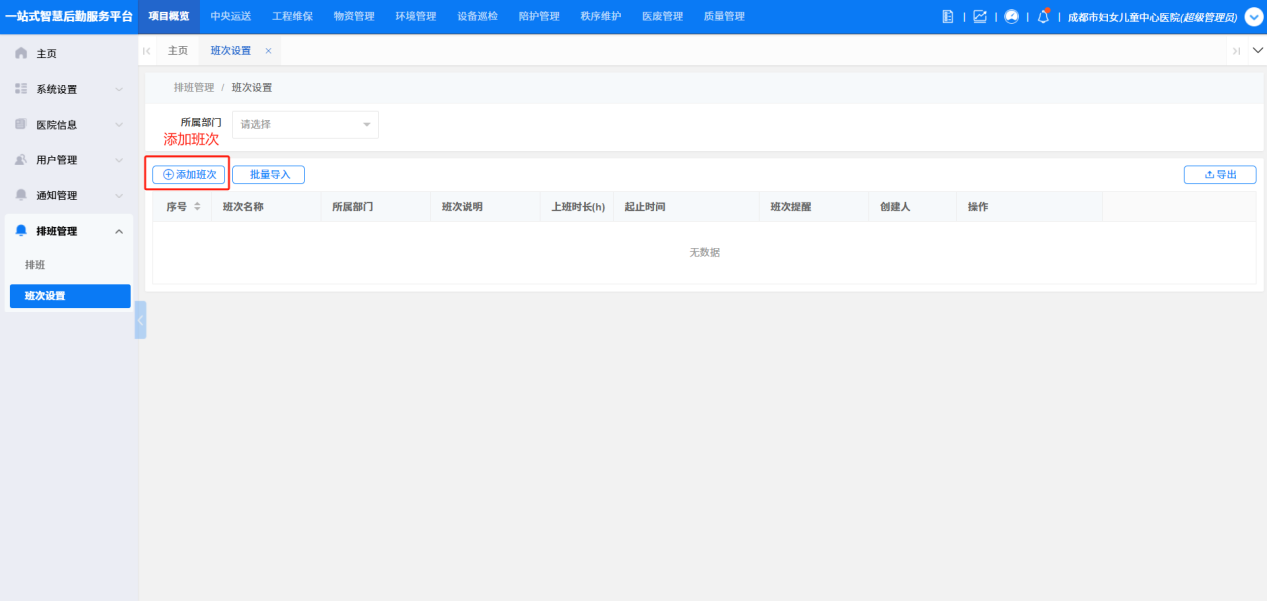Image resolution: width=1267 pixels, height=601 pixels.
Task: Click the 用户管理 user icon in sidebar
Action: [21, 160]
